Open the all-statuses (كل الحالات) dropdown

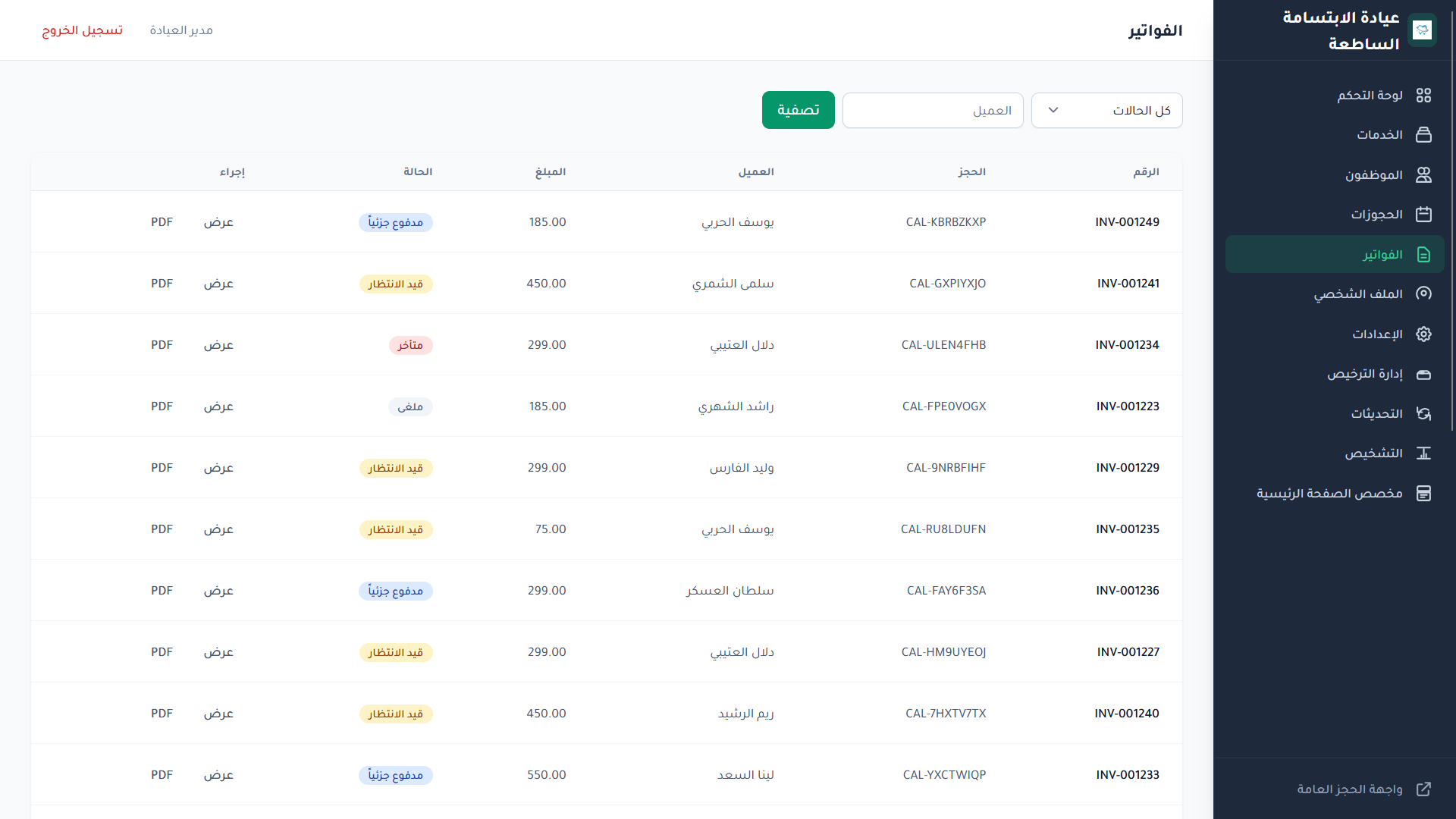[x=1106, y=111]
